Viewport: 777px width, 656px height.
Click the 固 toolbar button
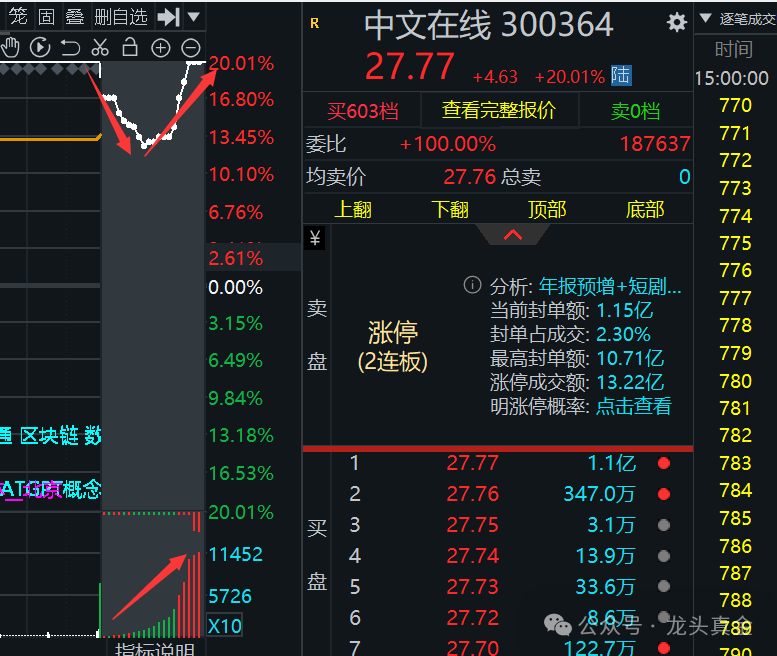click(47, 17)
